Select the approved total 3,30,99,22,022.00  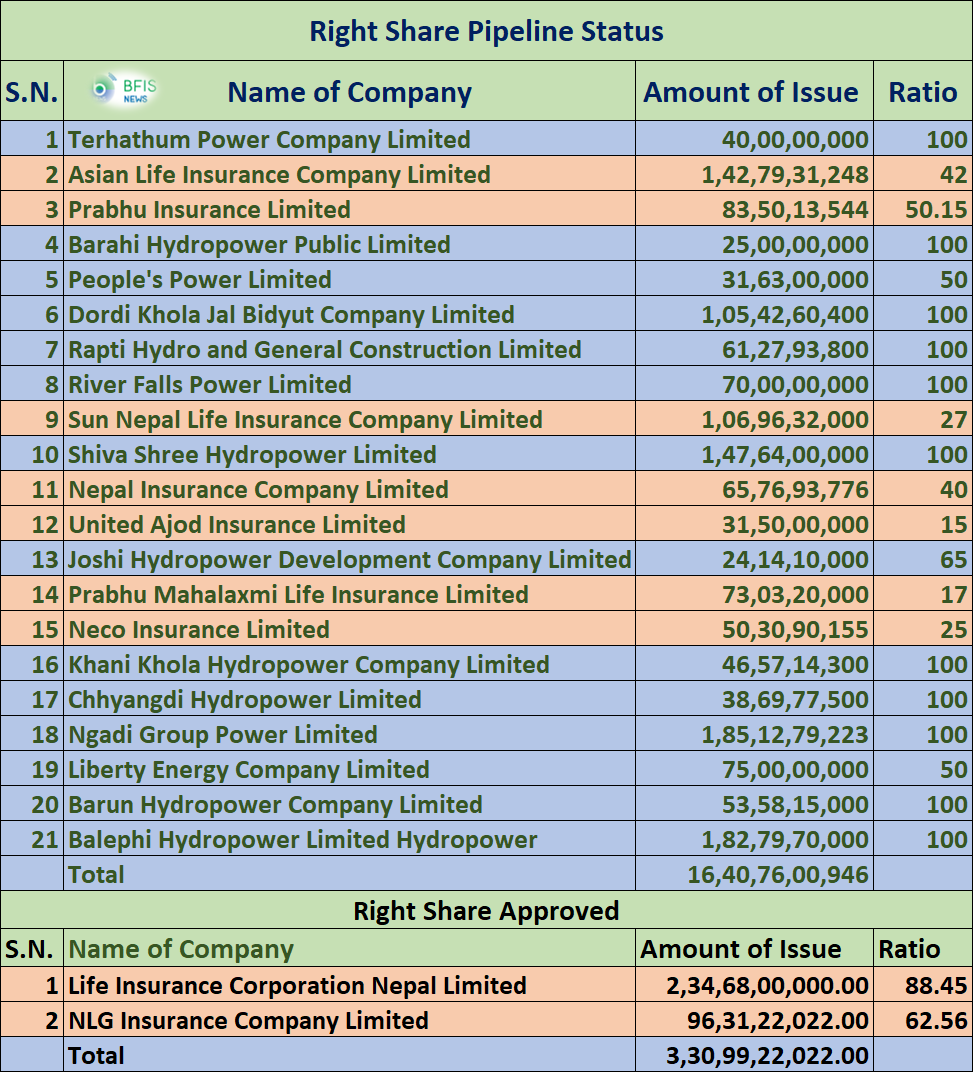click(767, 1056)
